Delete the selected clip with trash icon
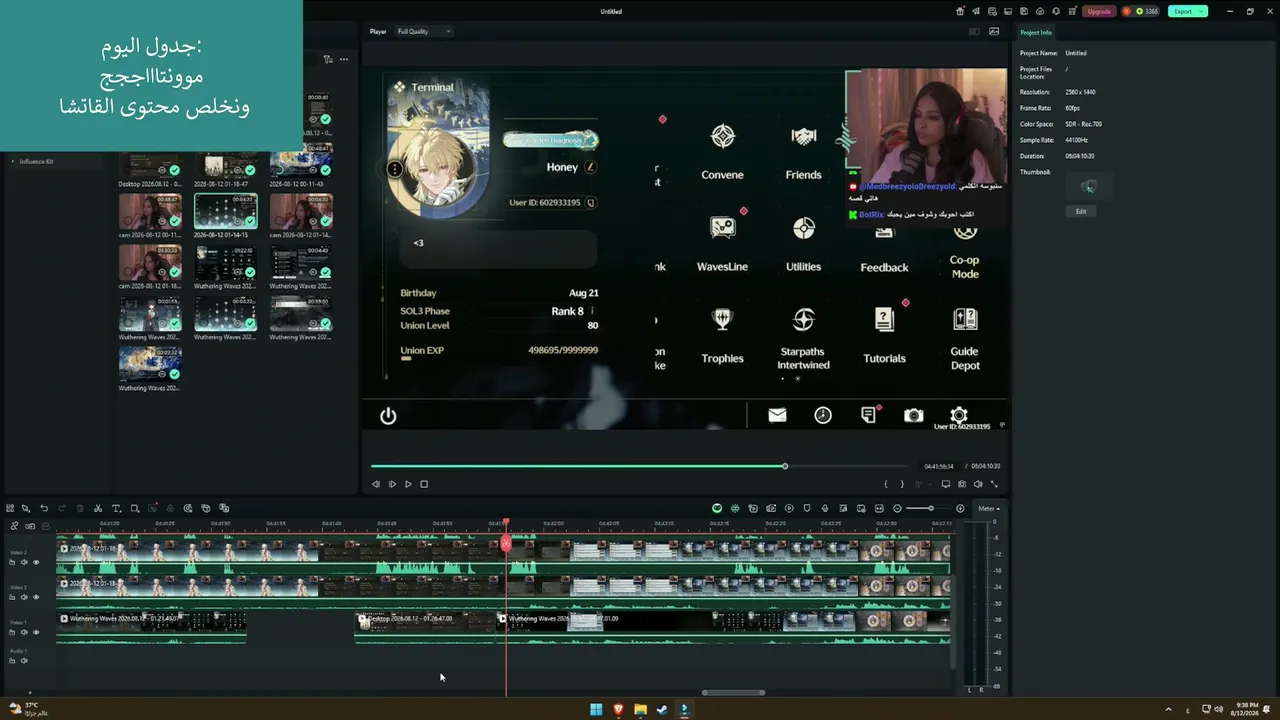The image size is (1280, 720). [80, 508]
